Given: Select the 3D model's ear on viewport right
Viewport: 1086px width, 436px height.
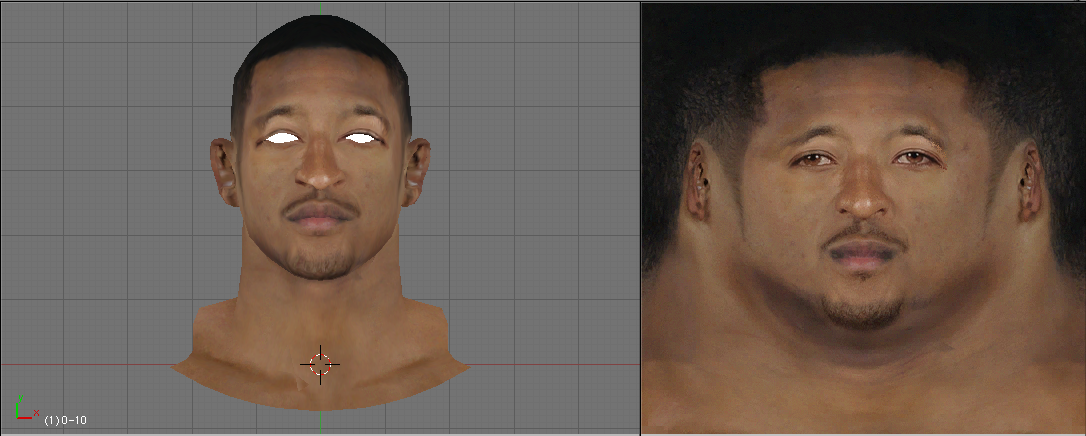Looking at the screenshot, I should [x=419, y=167].
